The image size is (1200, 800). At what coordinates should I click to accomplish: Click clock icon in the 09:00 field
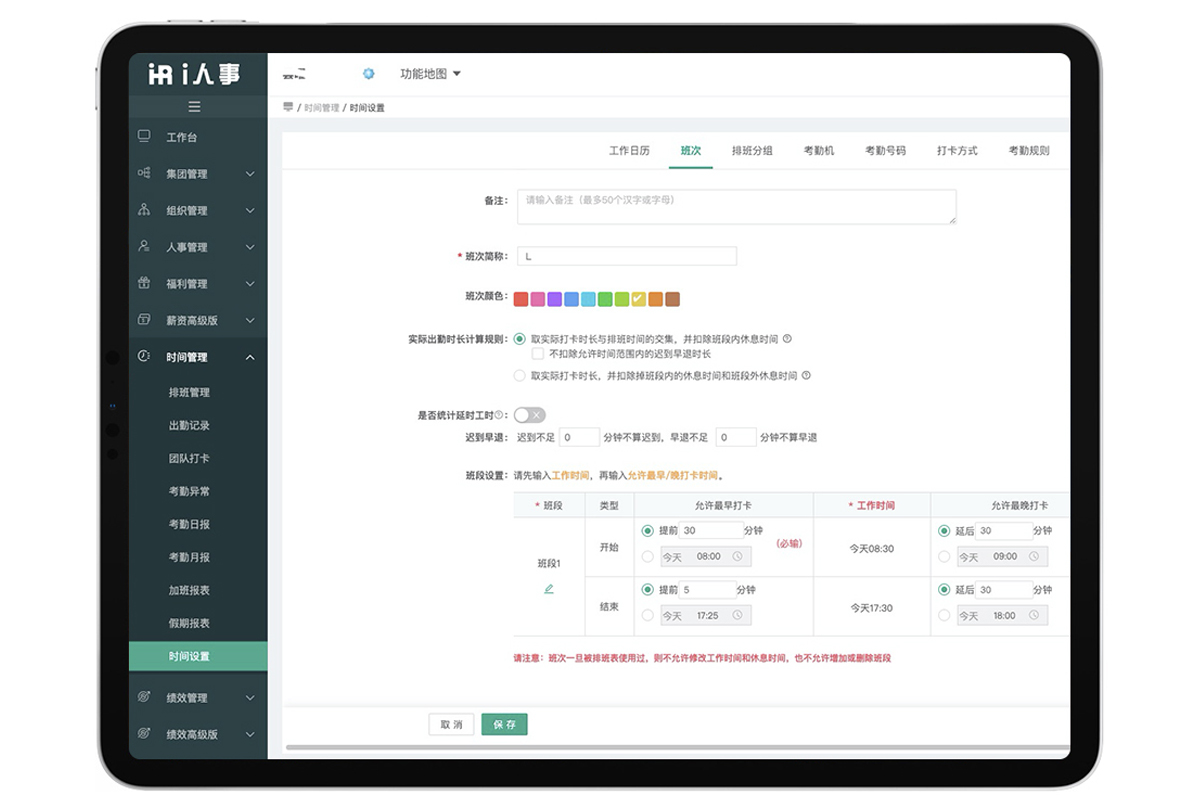coord(1035,556)
